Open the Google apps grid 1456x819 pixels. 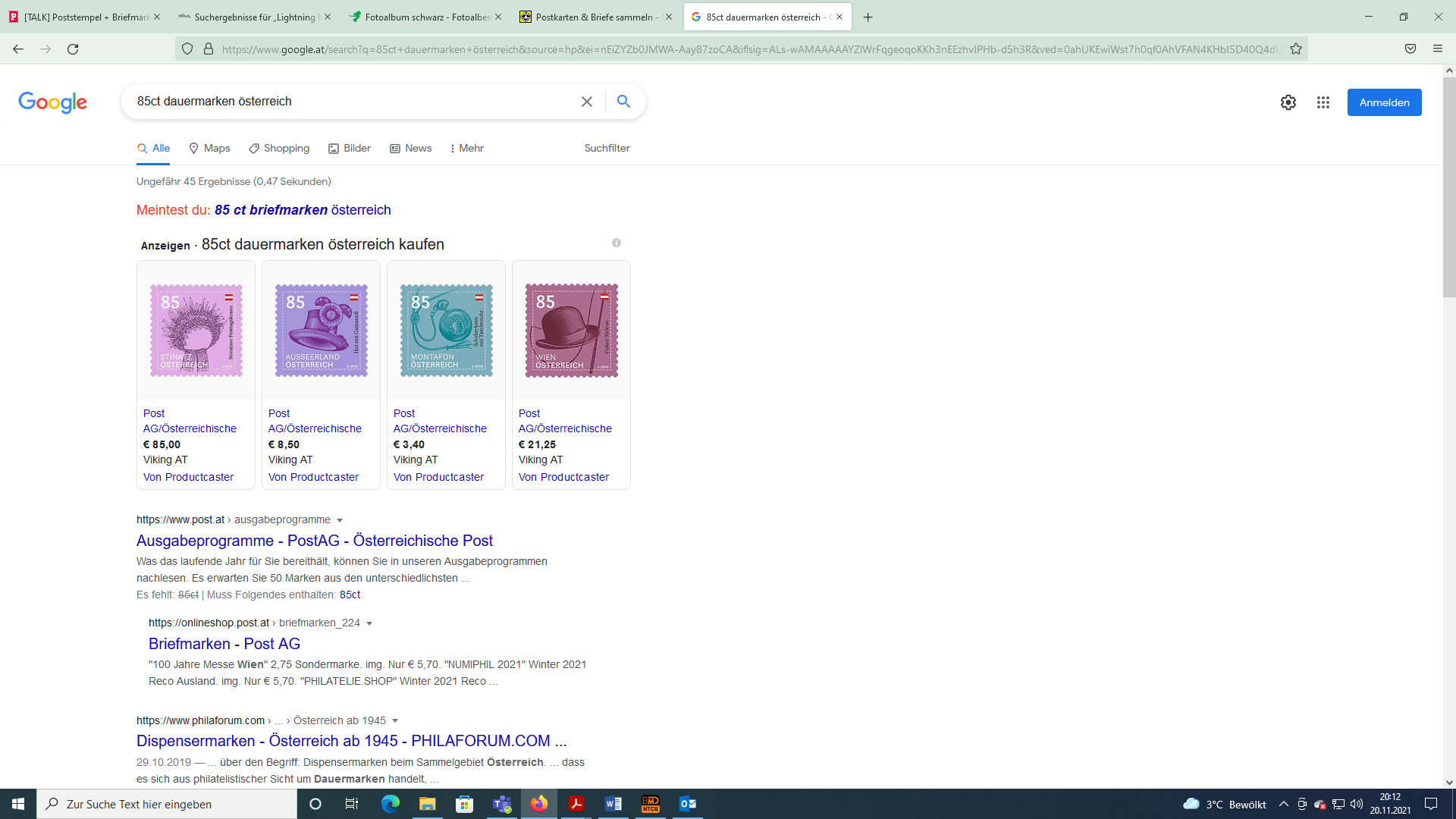click(1323, 102)
